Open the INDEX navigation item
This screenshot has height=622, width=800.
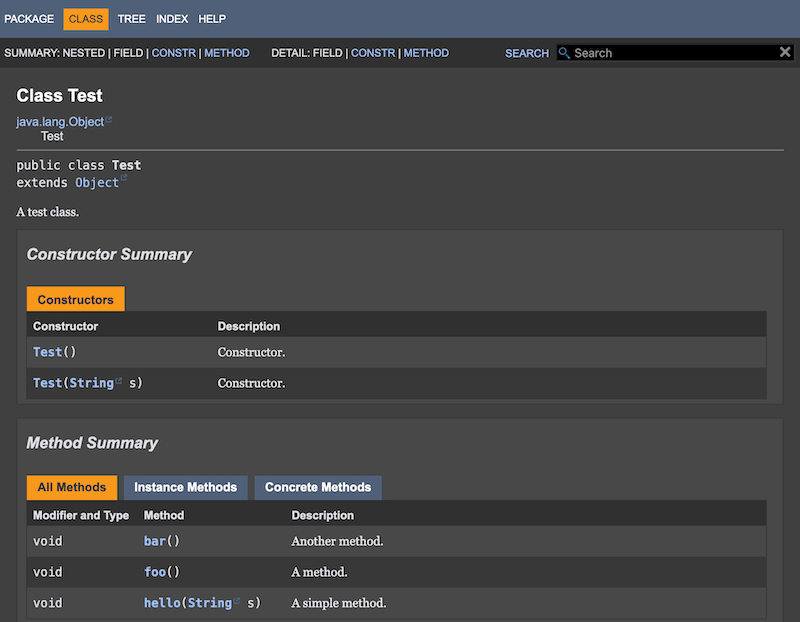pos(172,19)
